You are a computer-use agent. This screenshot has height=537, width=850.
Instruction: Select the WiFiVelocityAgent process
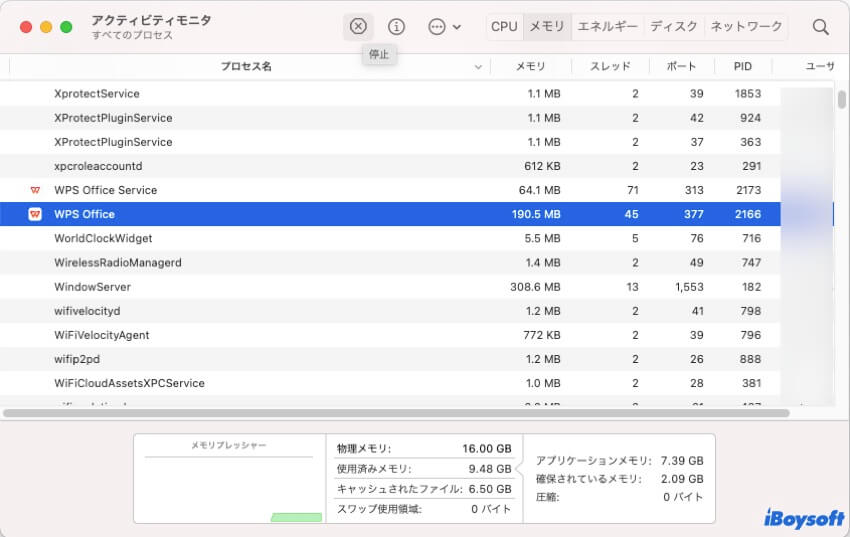pos(390,335)
